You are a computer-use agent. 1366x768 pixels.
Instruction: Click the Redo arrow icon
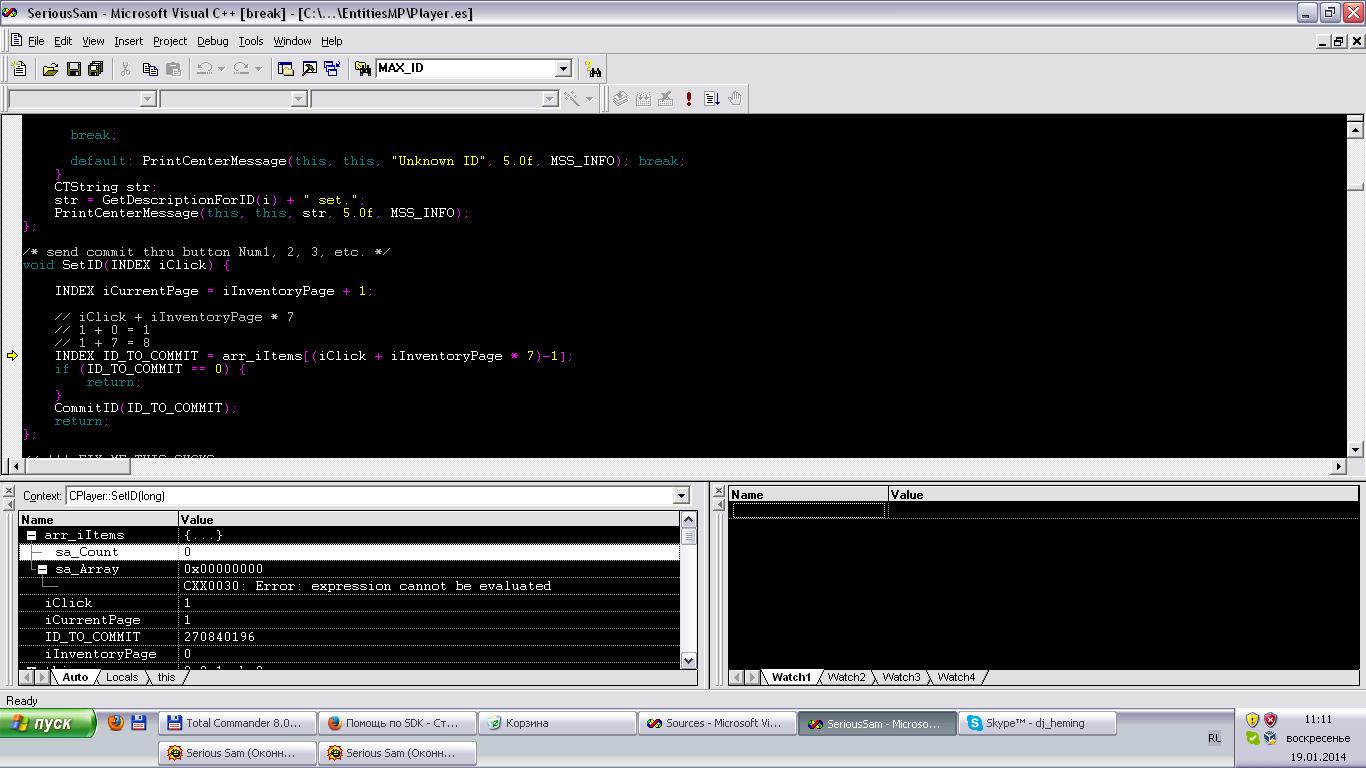241,68
